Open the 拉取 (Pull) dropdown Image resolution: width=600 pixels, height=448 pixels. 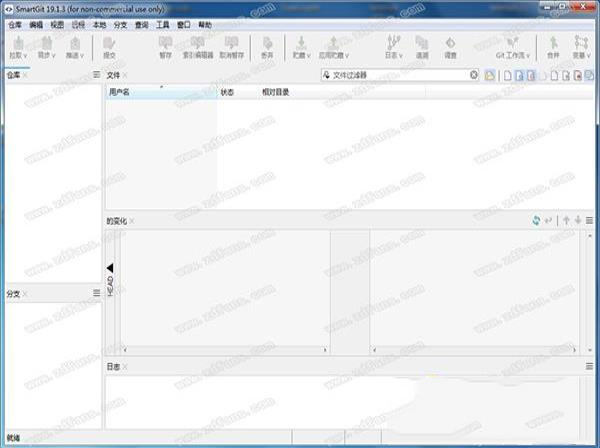point(17,47)
